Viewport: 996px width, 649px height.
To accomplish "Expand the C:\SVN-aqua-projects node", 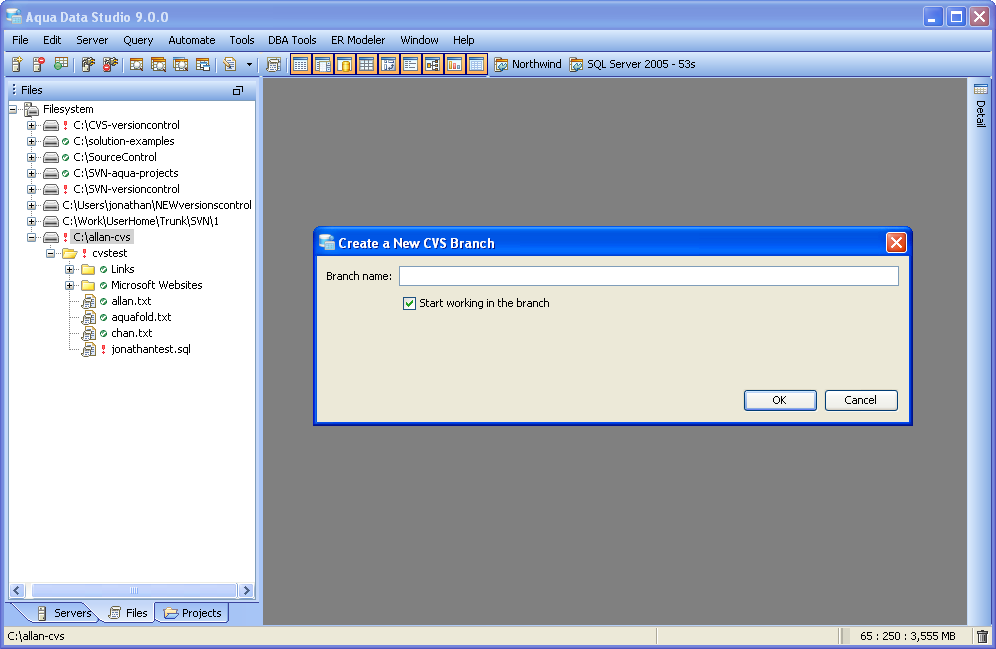I will (31, 173).
